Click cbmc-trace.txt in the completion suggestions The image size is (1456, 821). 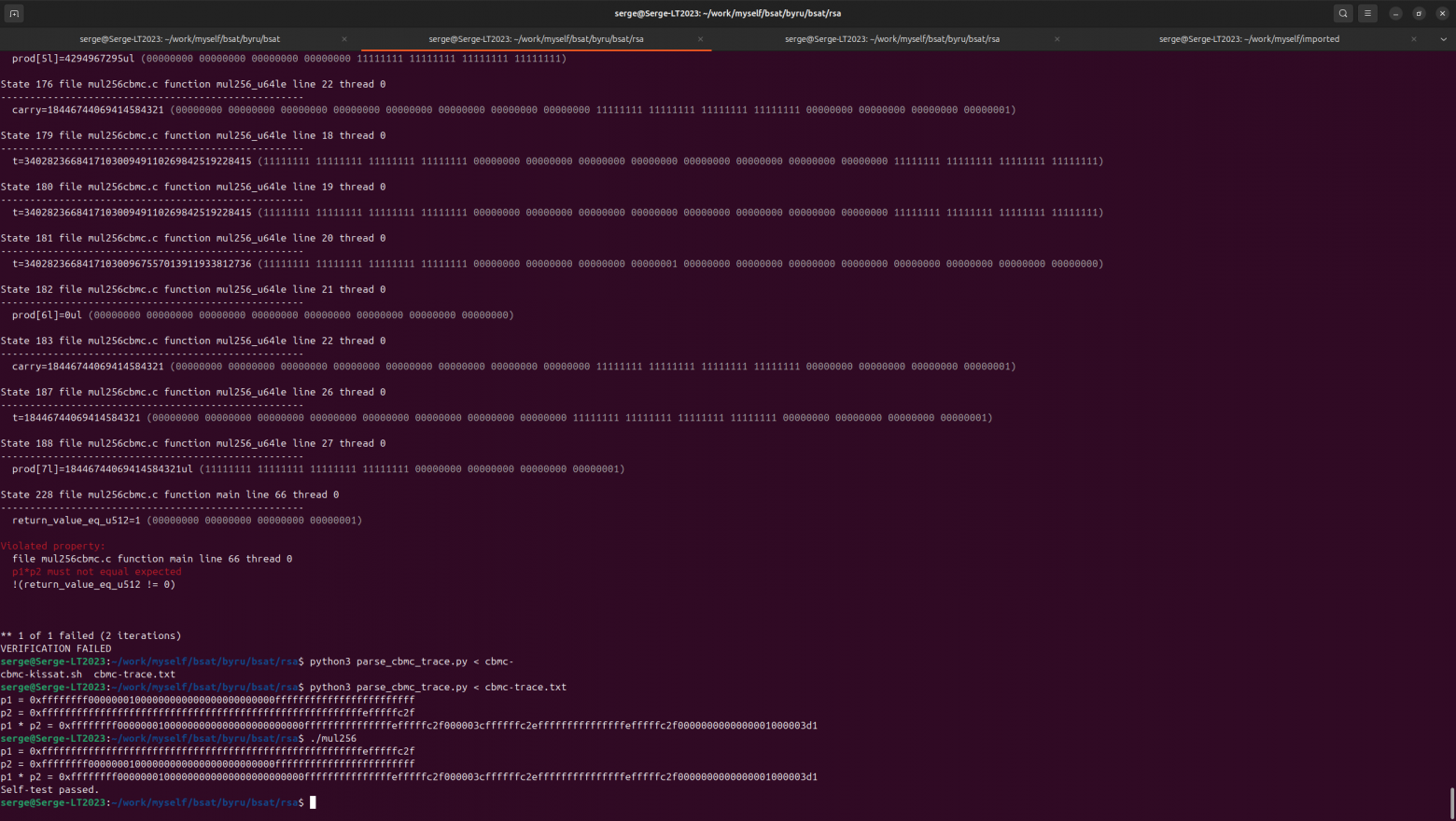(134, 675)
